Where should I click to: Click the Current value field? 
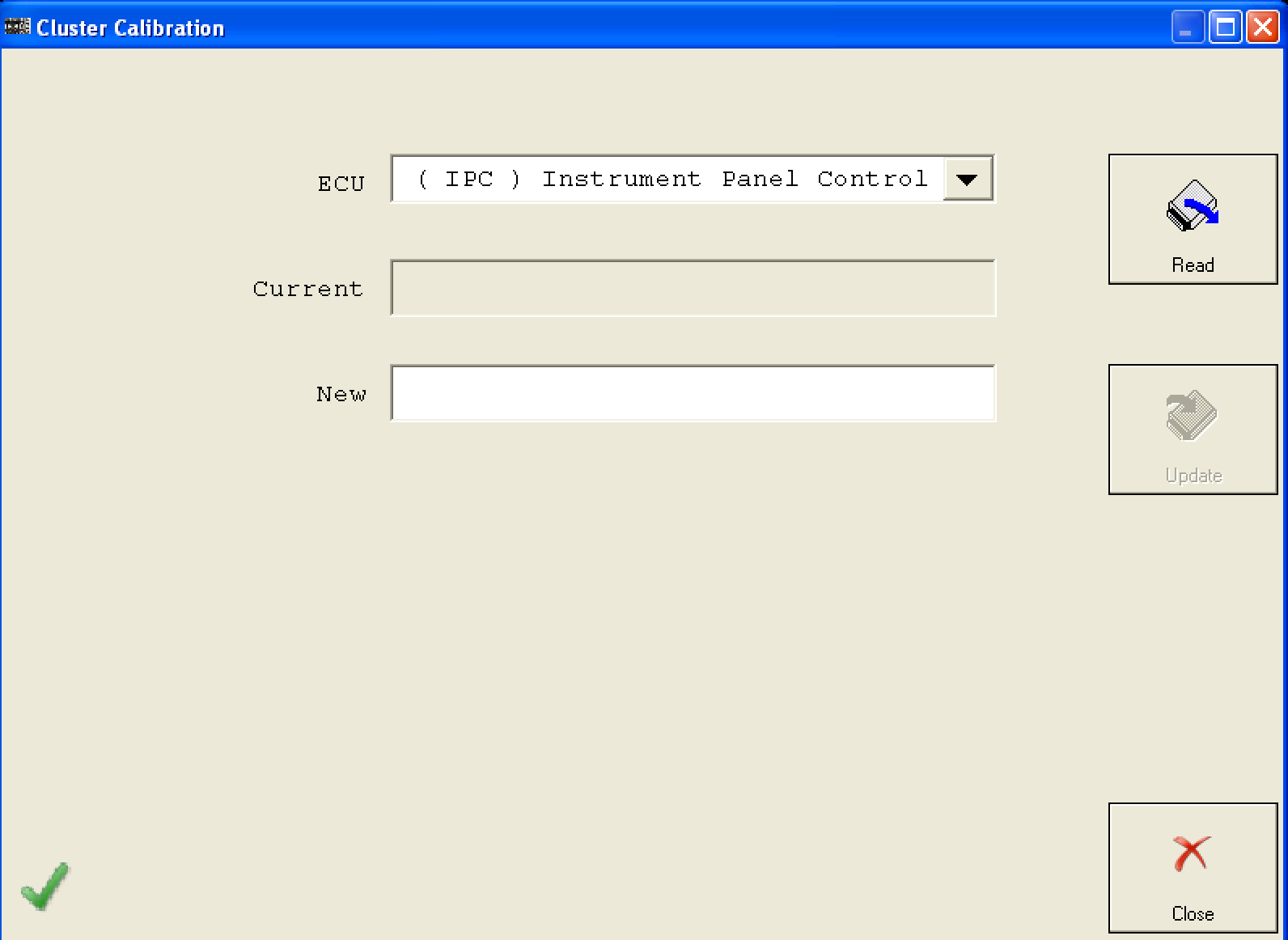pos(693,288)
